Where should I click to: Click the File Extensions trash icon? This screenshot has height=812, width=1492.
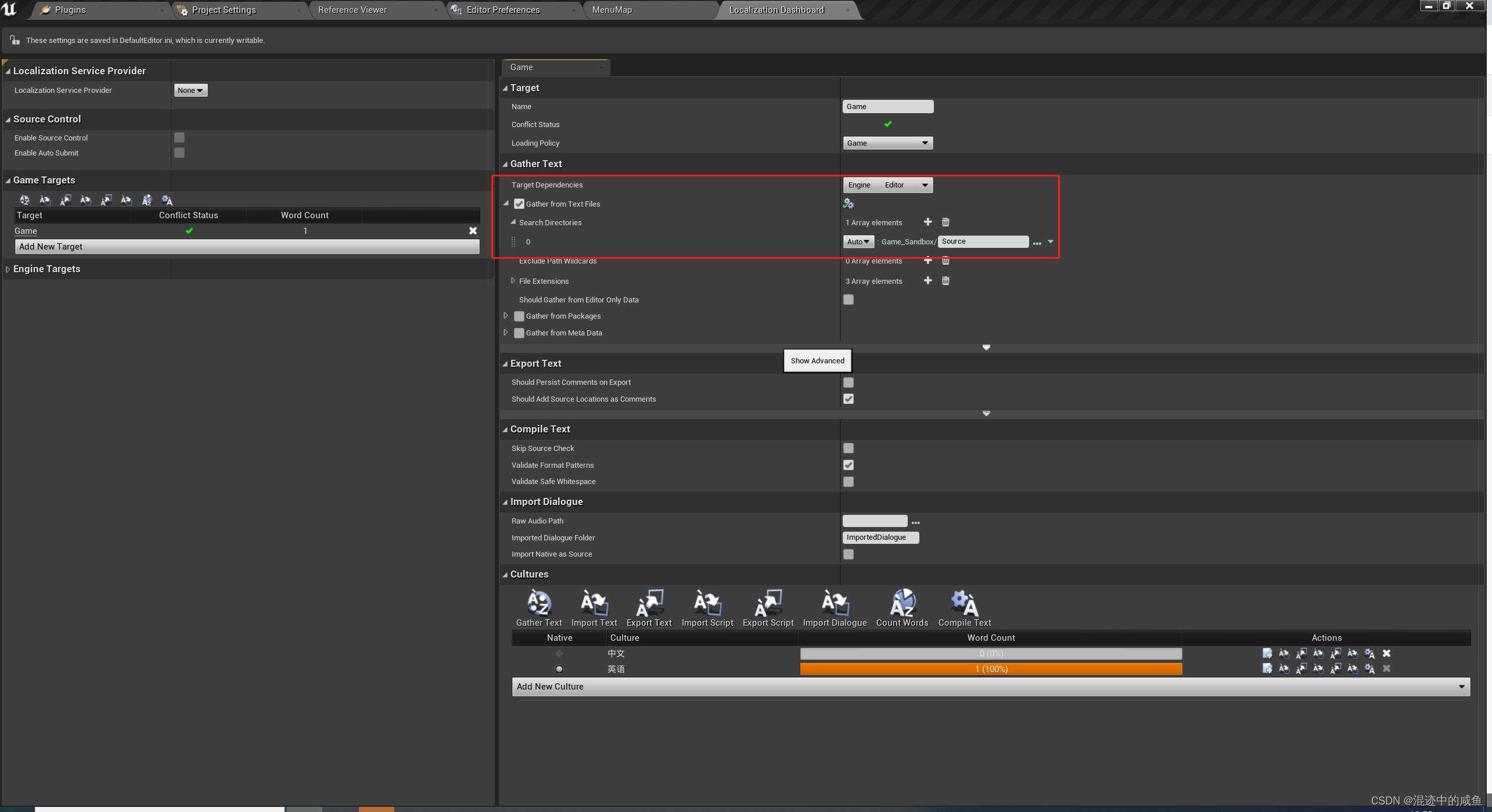(945, 281)
